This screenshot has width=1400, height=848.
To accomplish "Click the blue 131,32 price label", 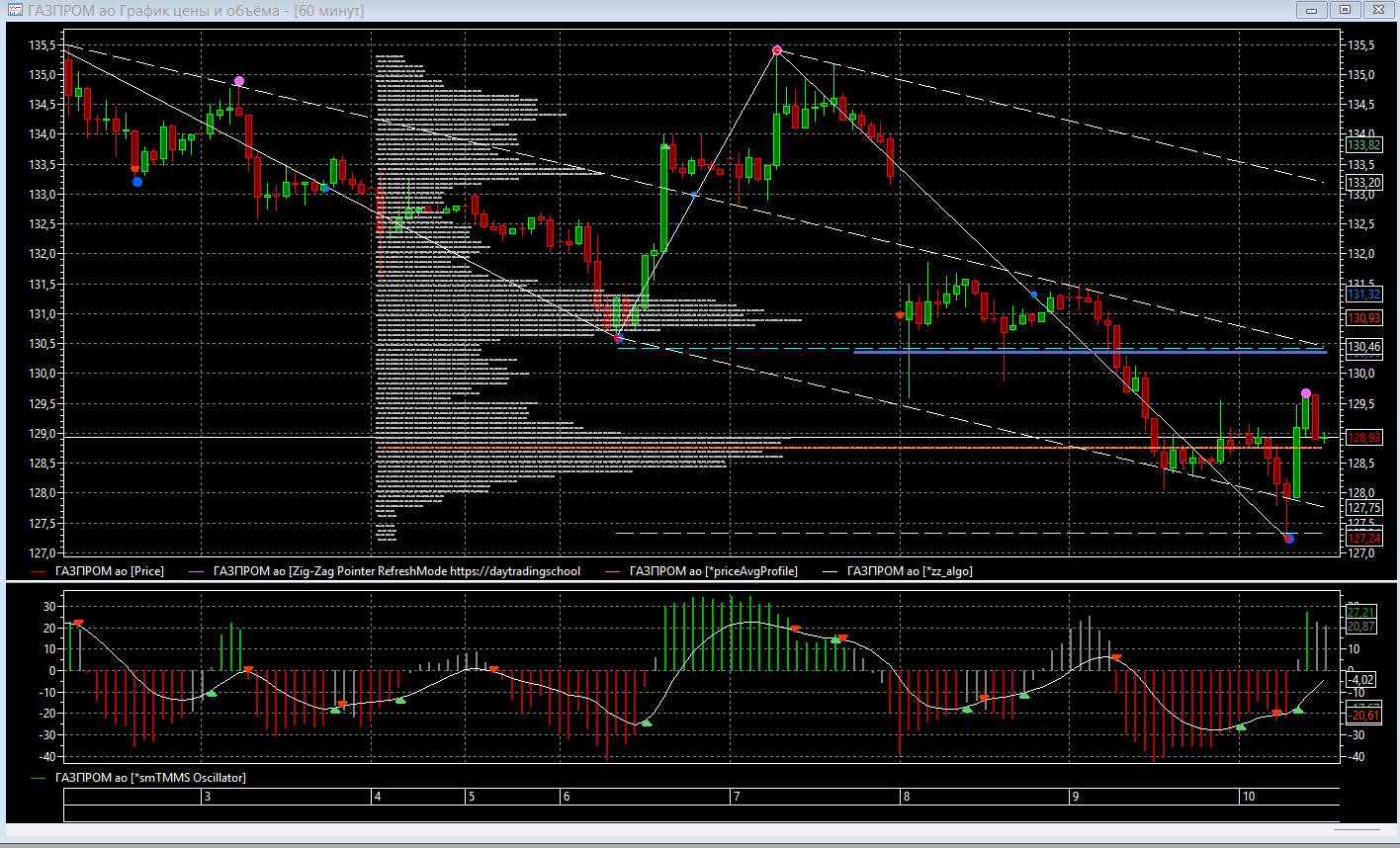I will [x=1363, y=295].
